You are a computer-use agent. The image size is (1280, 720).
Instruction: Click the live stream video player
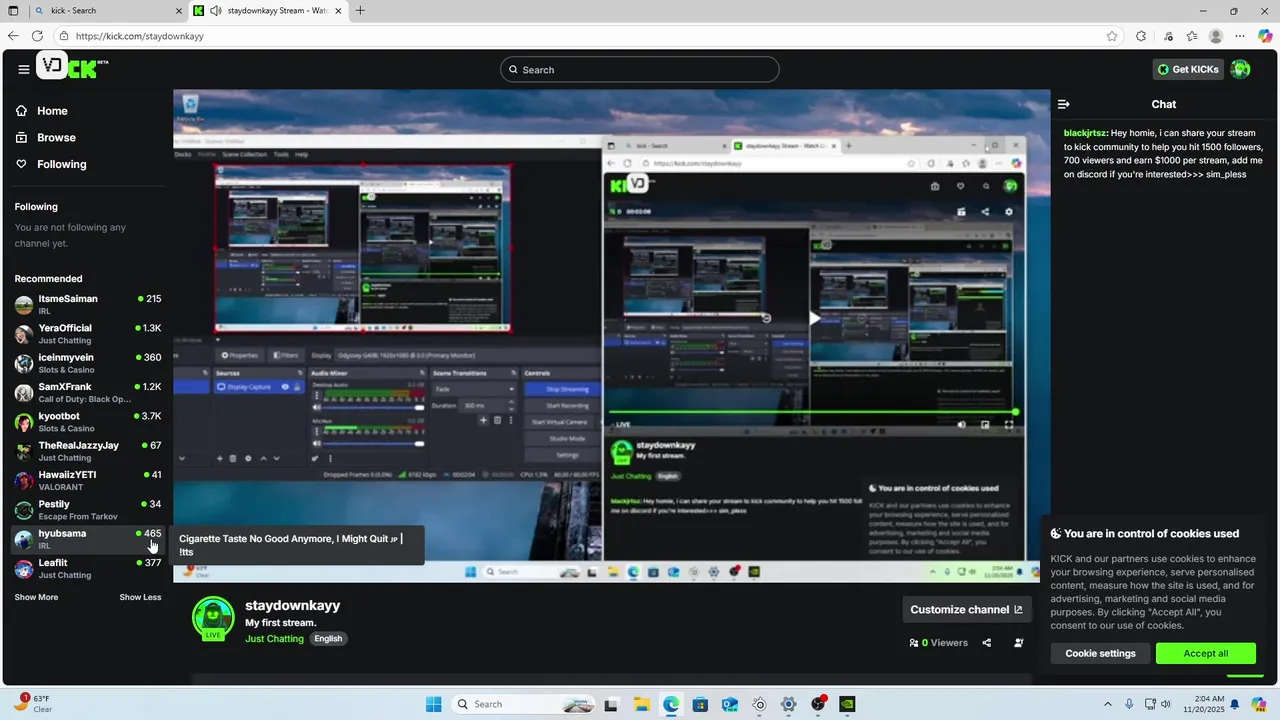pyautogui.click(x=611, y=336)
